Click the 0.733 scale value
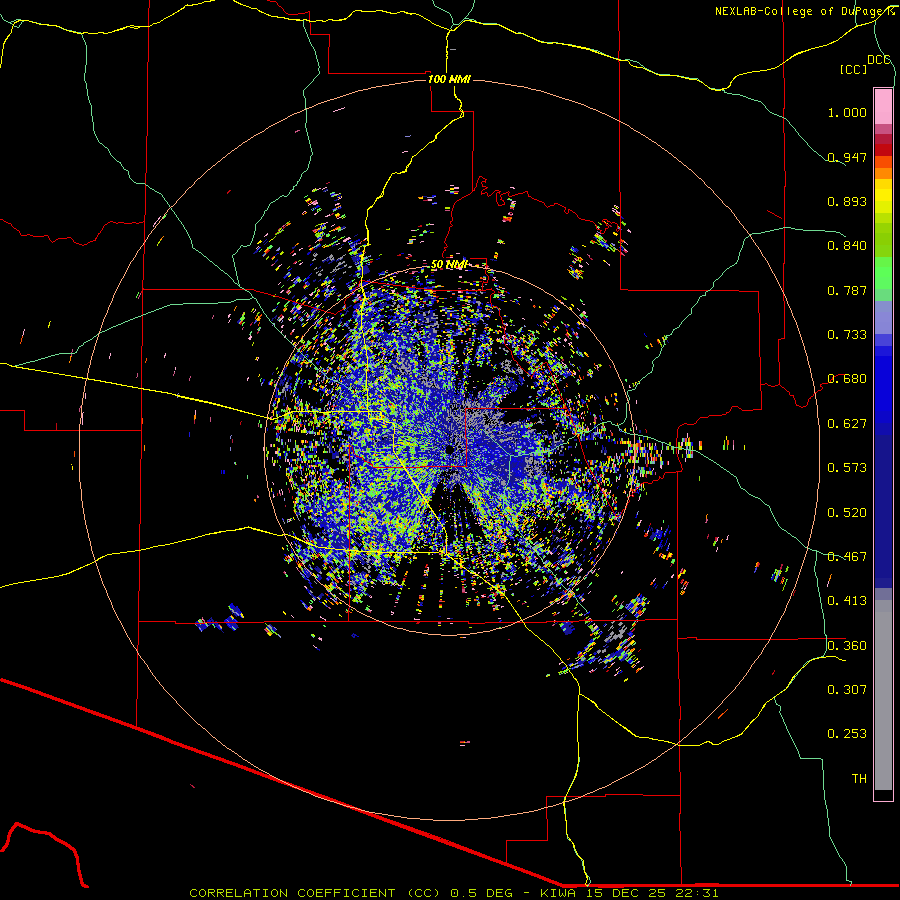The height and width of the screenshot is (900, 900). click(847, 335)
